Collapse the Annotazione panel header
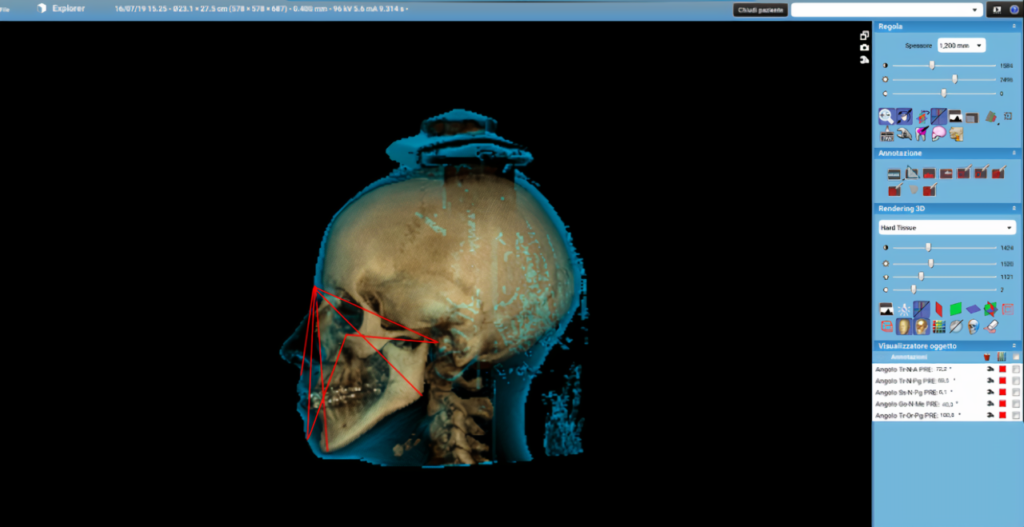 (1014, 153)
